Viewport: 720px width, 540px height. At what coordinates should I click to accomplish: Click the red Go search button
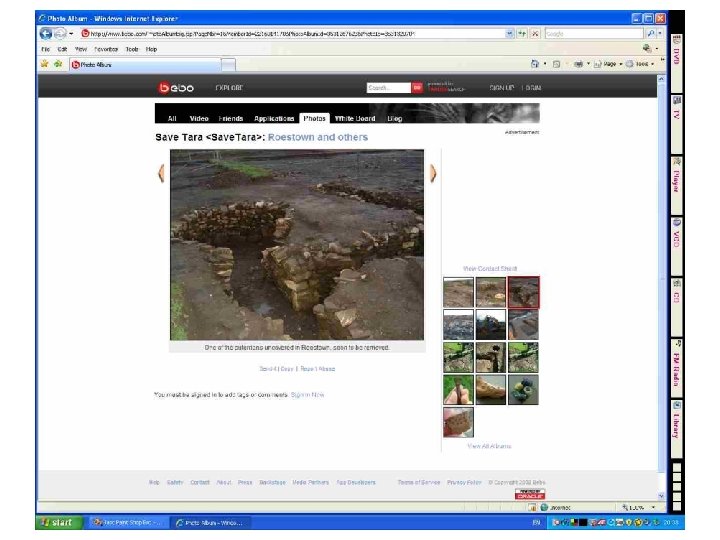click(417, 87)
